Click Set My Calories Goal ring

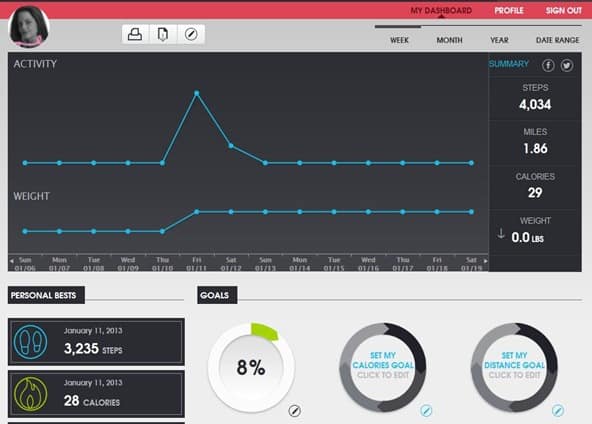click(x=383, y=367)
